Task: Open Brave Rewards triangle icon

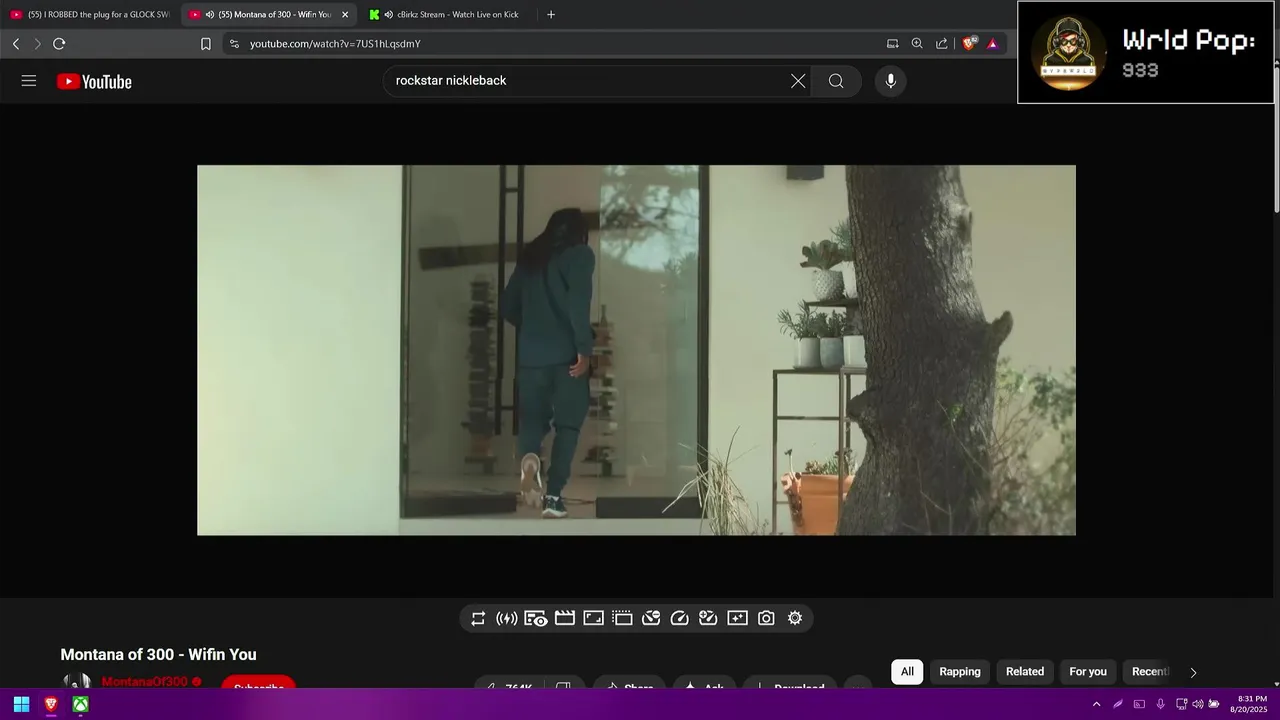Action: point(992,44)
